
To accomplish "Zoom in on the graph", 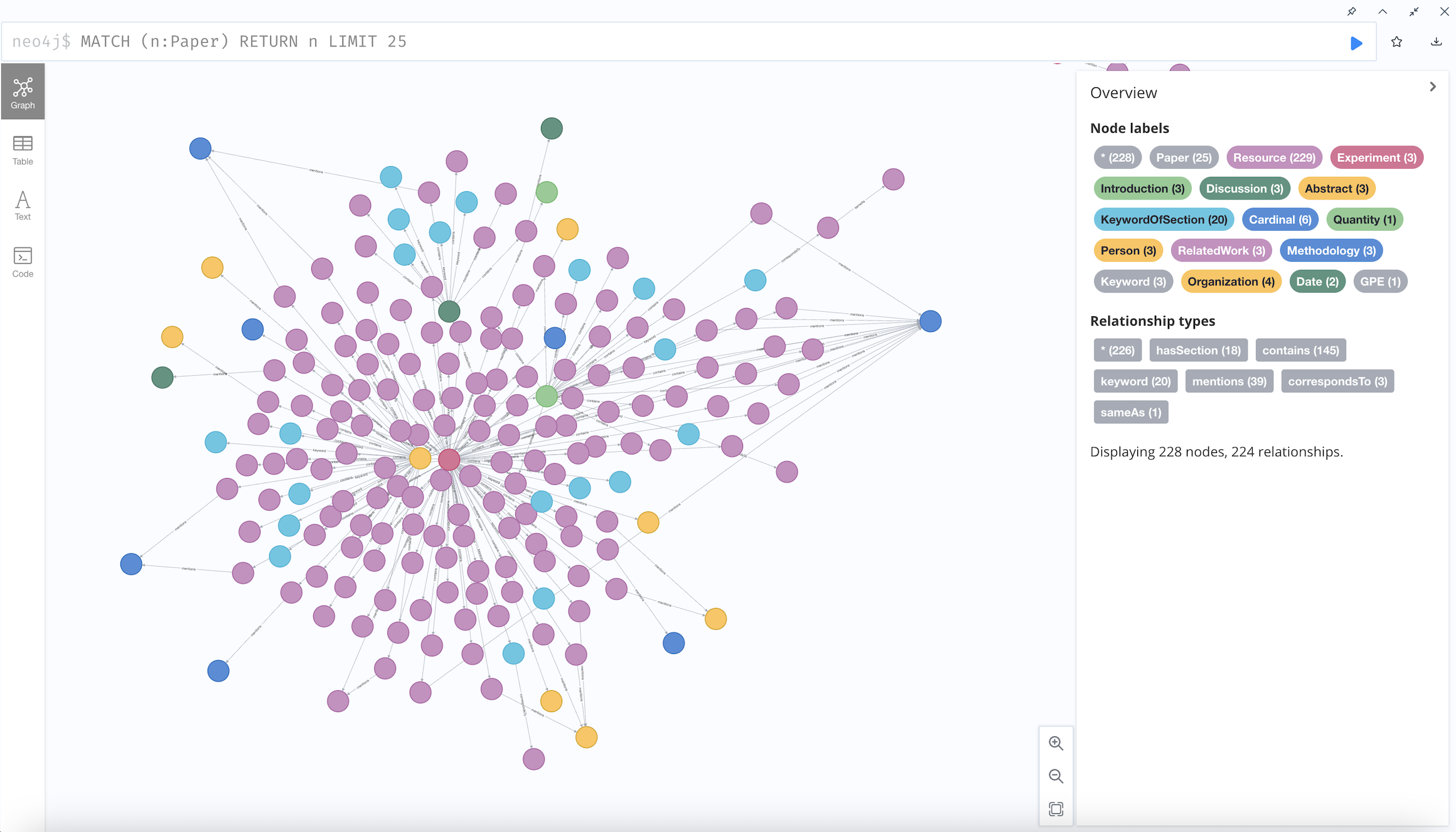I will [1056, 743].
